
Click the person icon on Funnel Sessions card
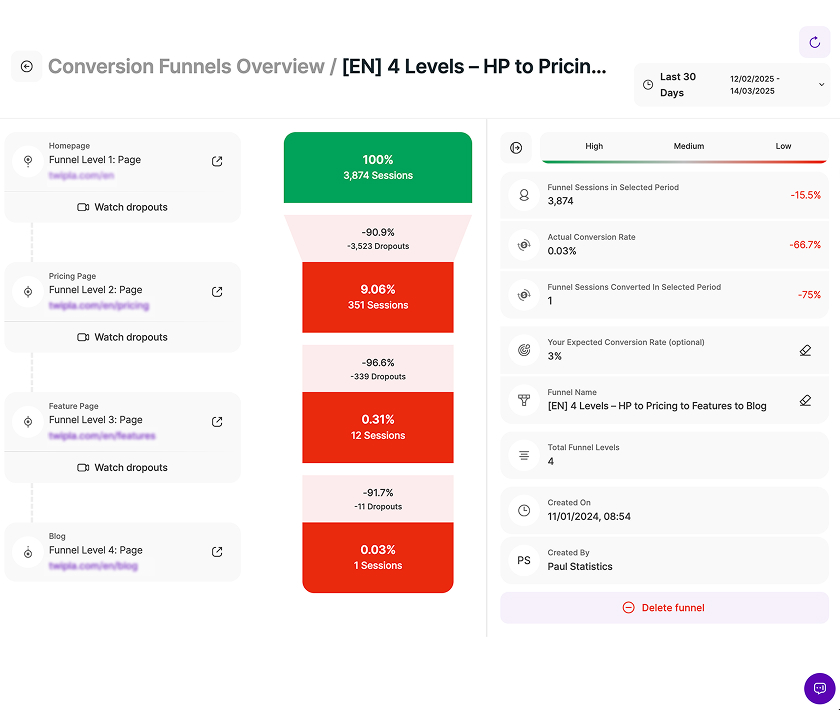coord(523,195)
